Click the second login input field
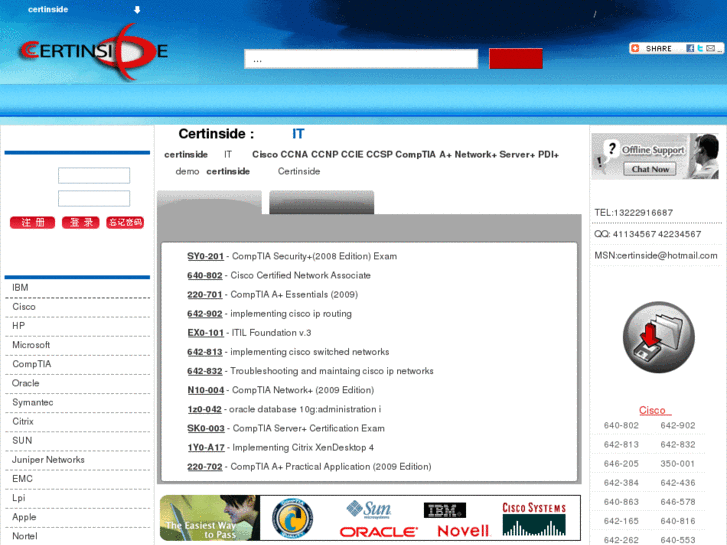 94,198
